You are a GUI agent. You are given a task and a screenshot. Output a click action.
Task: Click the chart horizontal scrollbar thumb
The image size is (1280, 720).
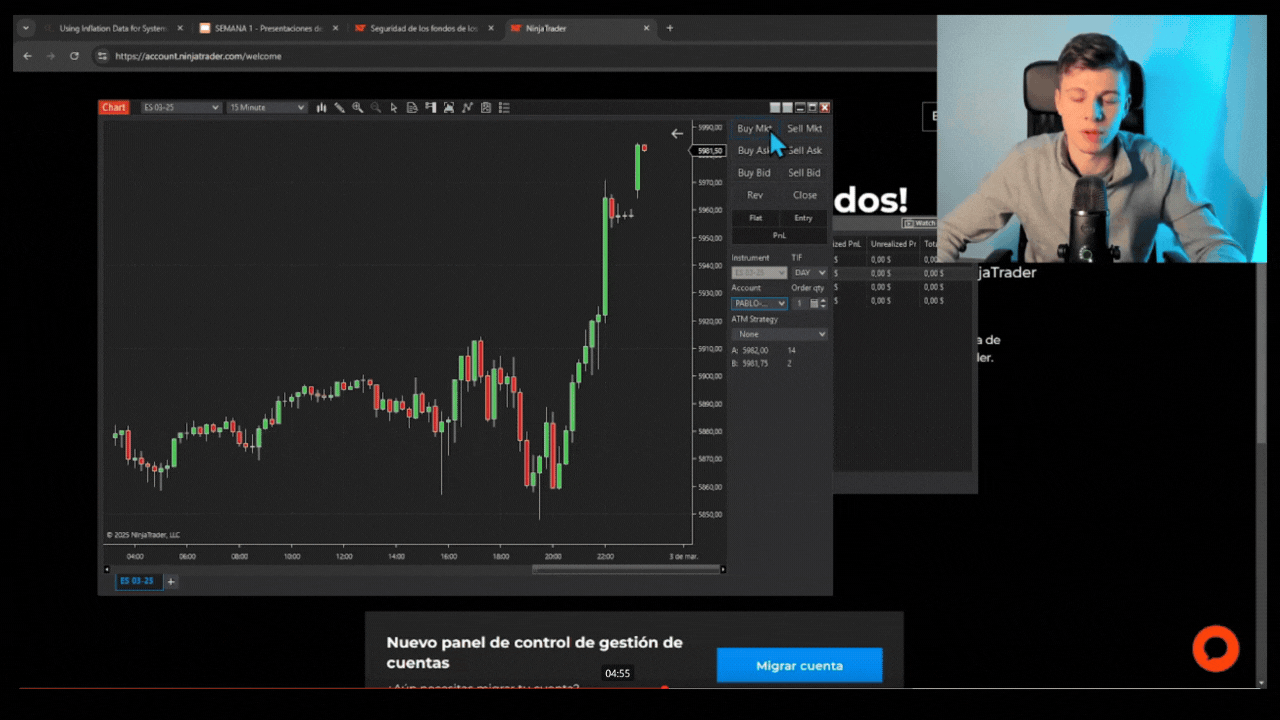click(x=626, y=569)
